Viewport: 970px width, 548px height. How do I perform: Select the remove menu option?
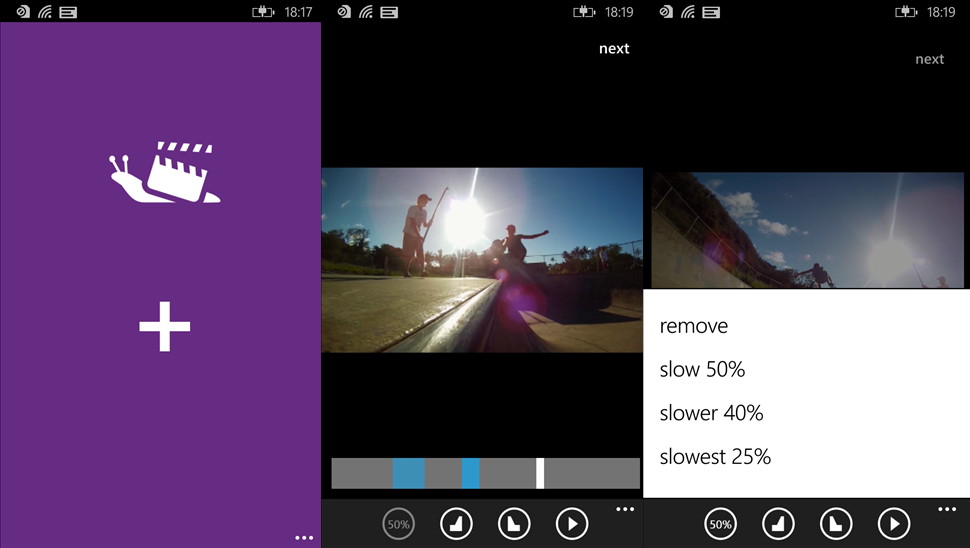pyautogui.click(x=693, y=326)
